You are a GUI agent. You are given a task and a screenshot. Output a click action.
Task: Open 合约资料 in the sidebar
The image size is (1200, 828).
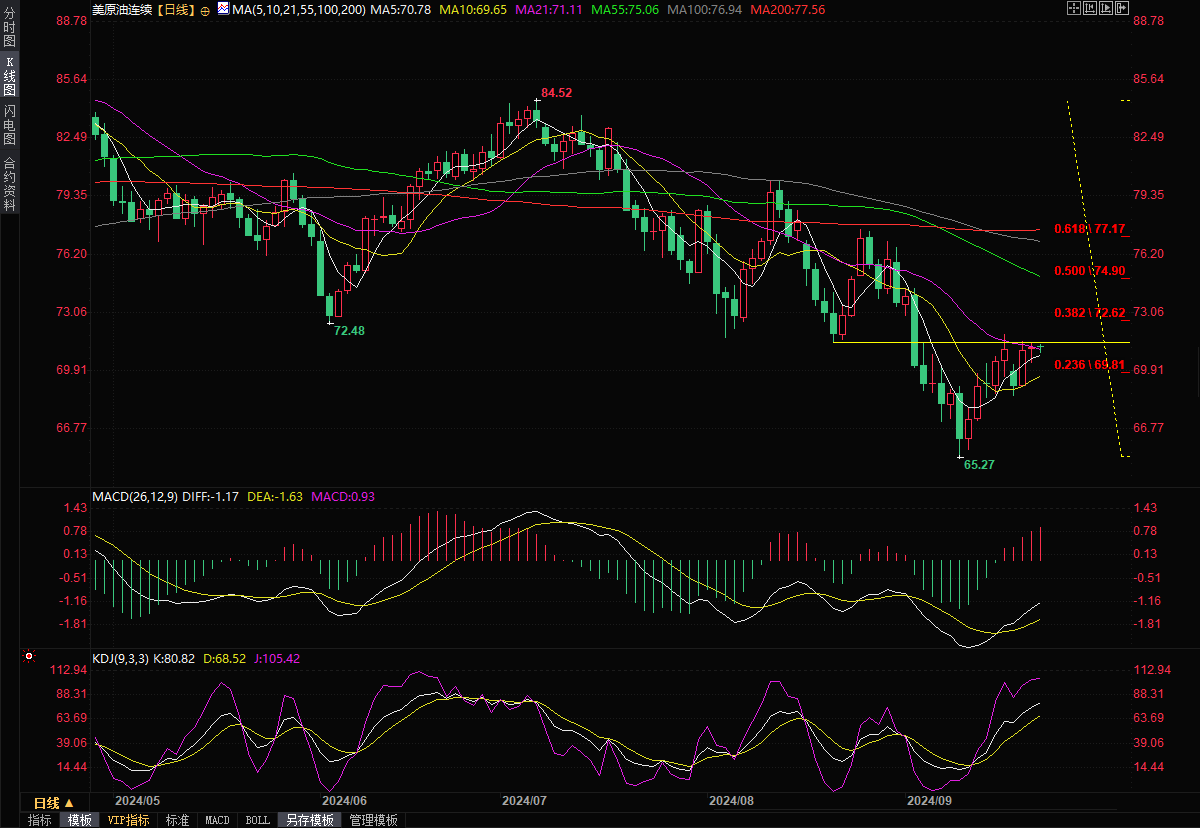(x=9, y=182)
